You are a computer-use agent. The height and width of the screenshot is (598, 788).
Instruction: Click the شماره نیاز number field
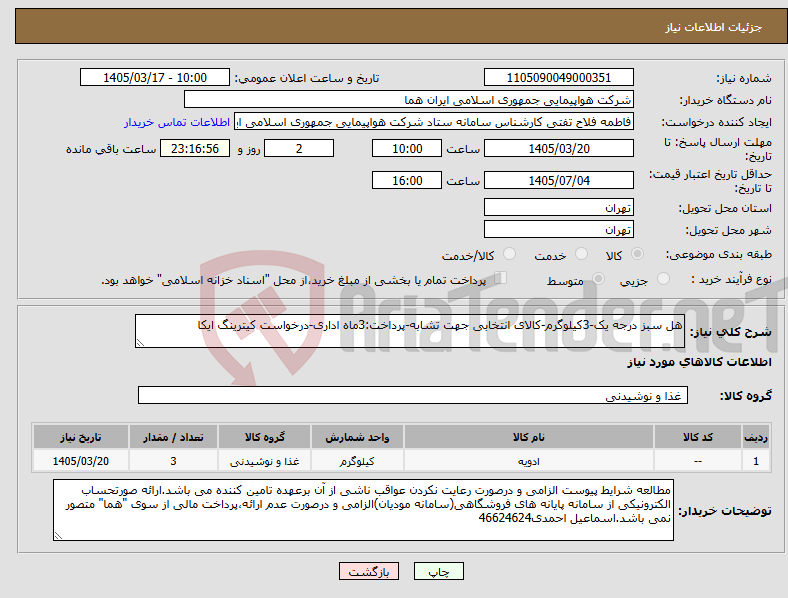(558, 77)
